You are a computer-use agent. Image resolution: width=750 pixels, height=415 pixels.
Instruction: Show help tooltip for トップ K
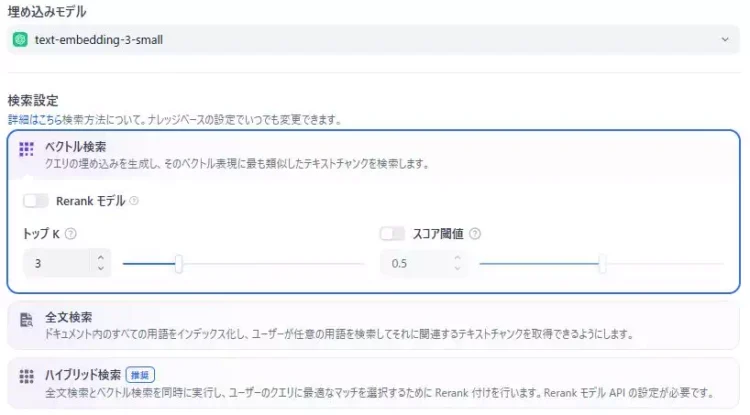coord(71,234)
